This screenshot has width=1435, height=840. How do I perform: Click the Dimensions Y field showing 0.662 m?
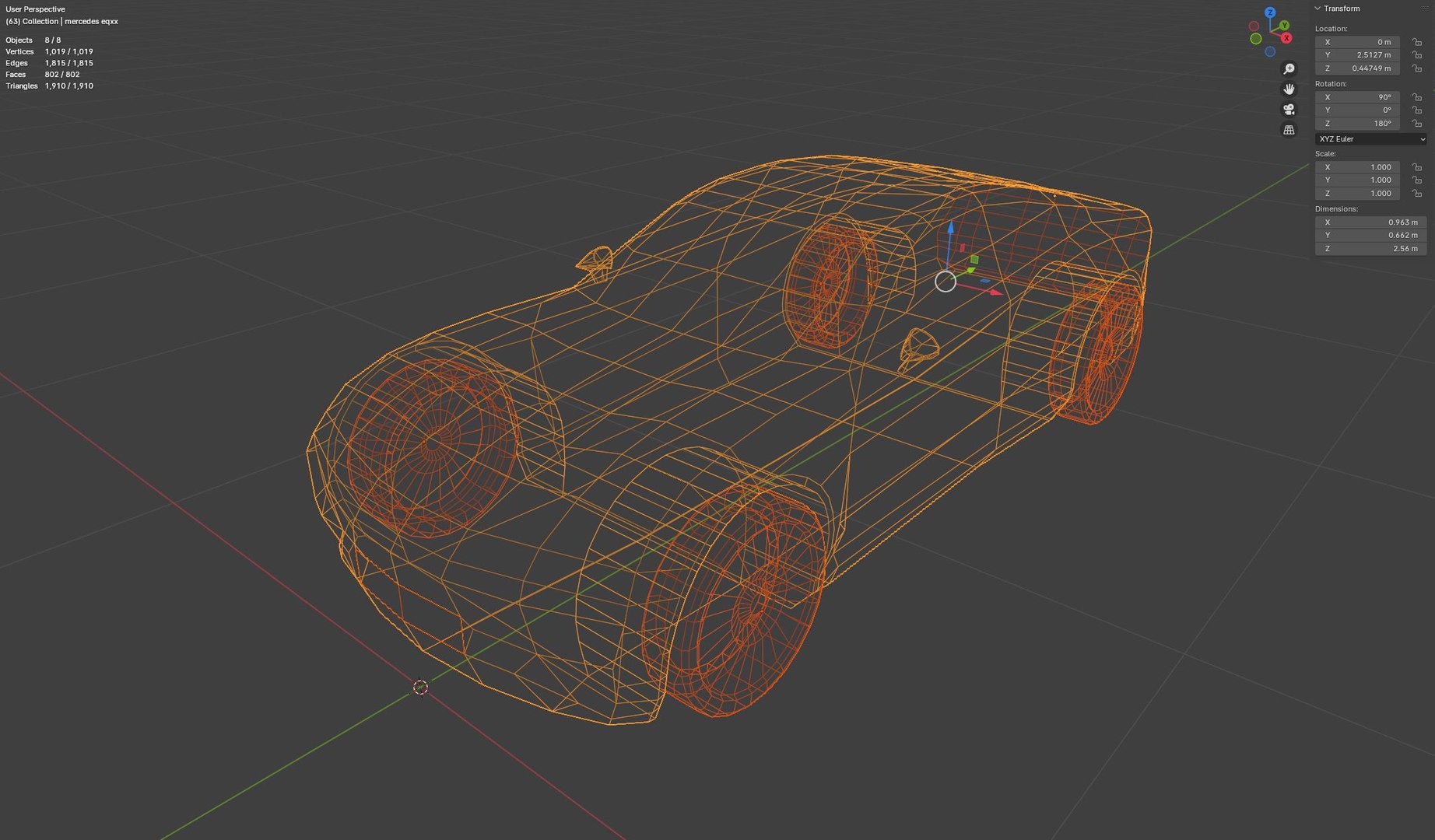coord(1370,236)
